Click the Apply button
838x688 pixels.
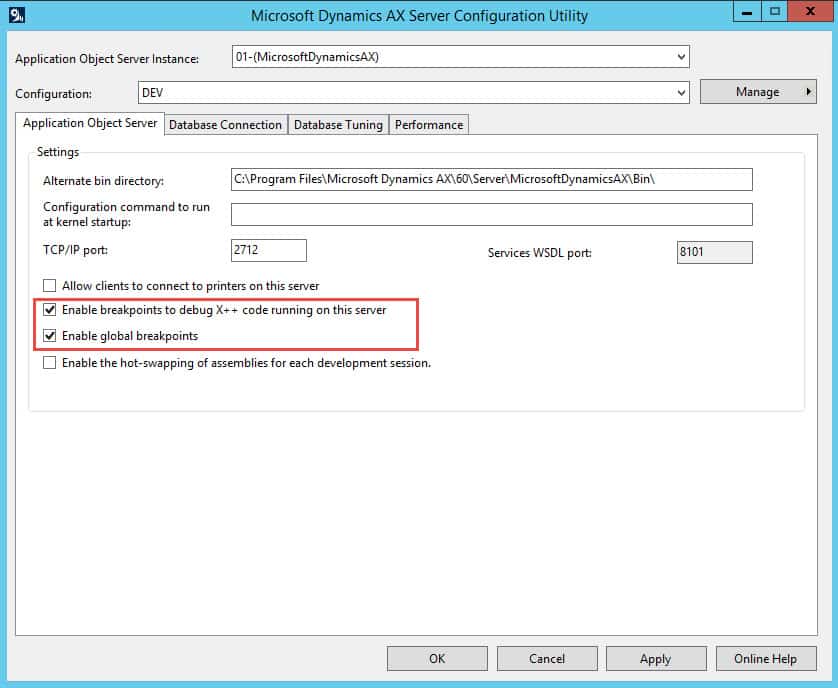656,659
